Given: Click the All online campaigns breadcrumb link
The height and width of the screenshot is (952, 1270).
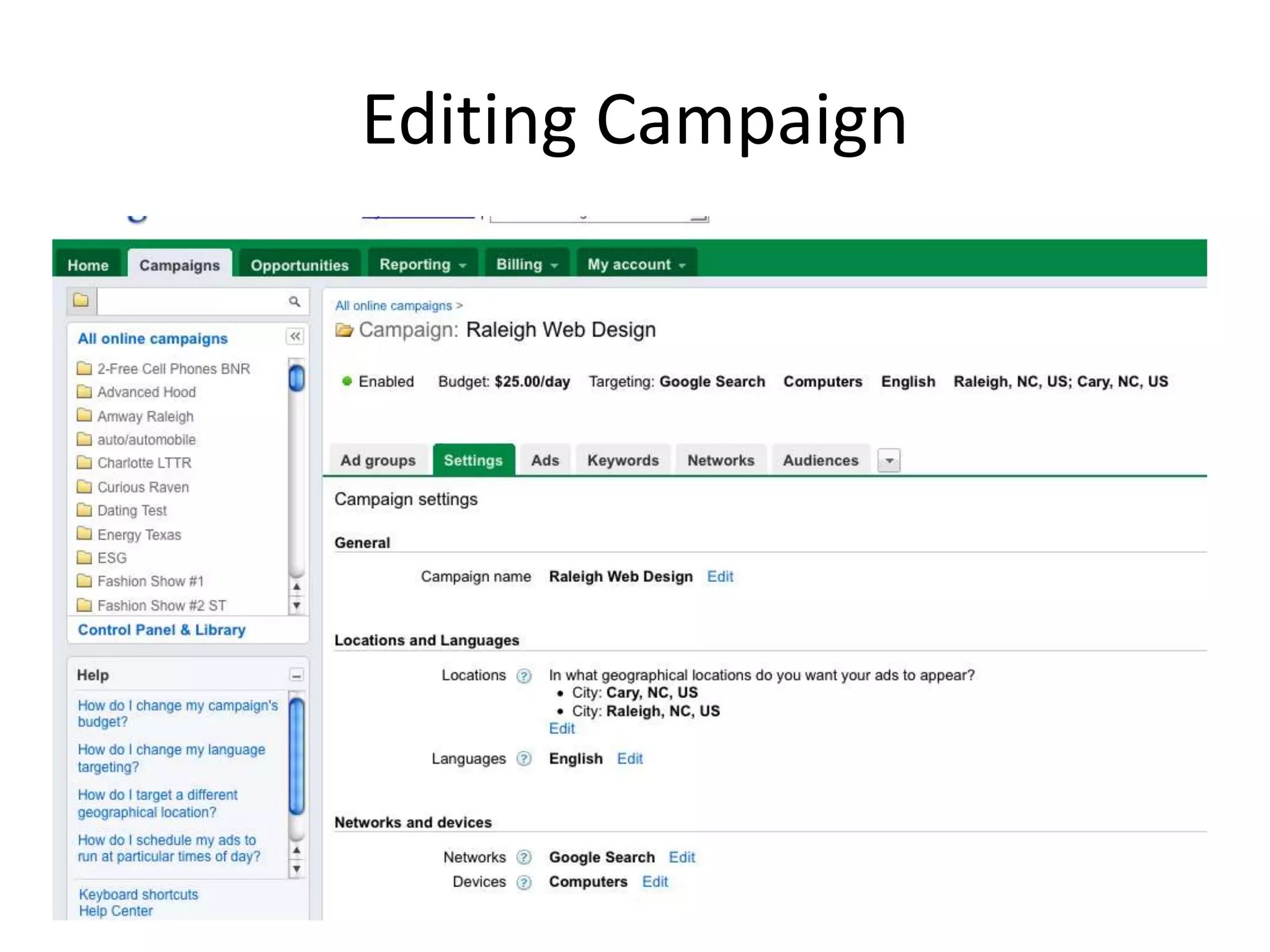Looking at the screenshot, I should point(394,306).
